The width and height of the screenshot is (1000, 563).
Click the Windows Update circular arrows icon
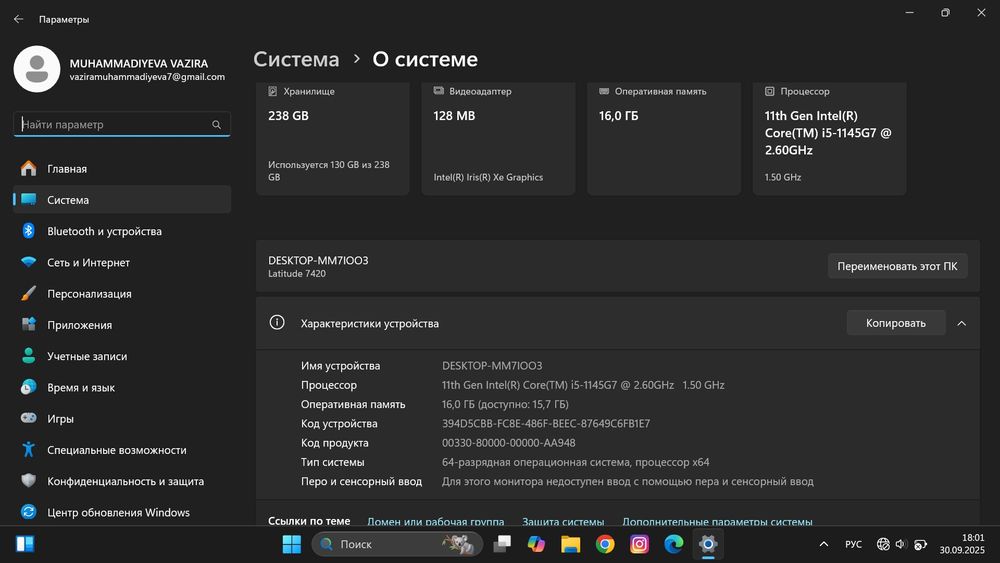28,512
